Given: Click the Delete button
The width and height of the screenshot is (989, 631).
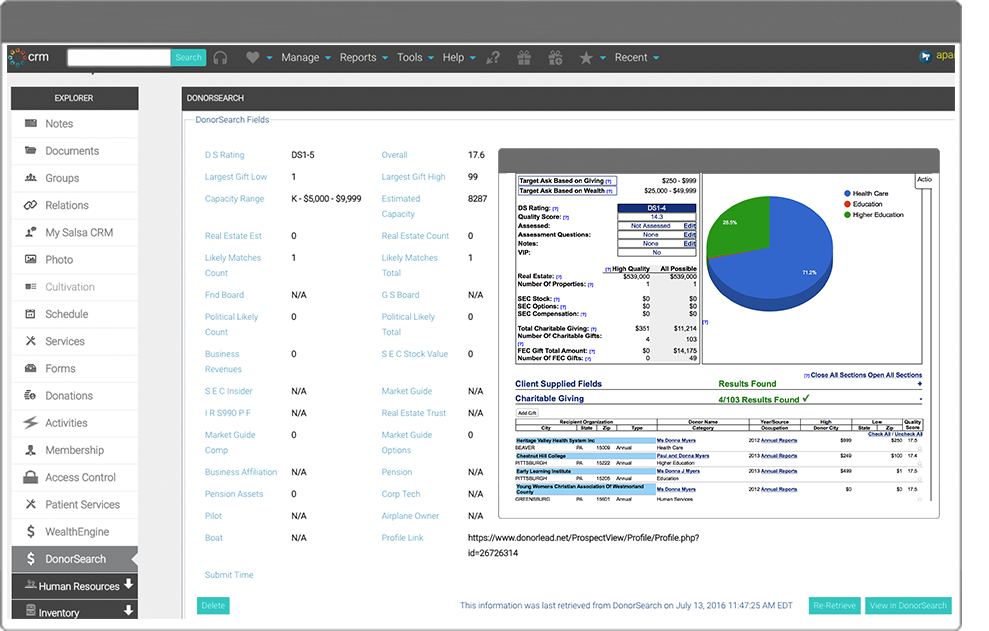Looking at the screenshot, I should [x=213, y=605].
